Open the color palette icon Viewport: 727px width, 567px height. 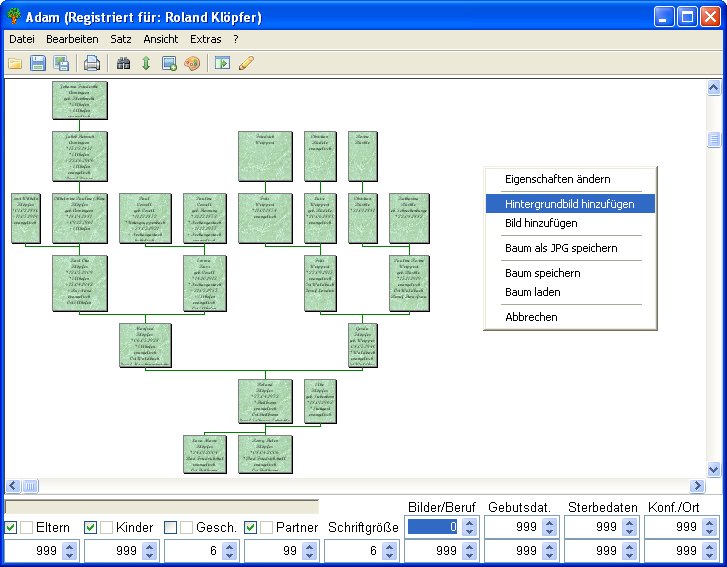click(192, 63)
